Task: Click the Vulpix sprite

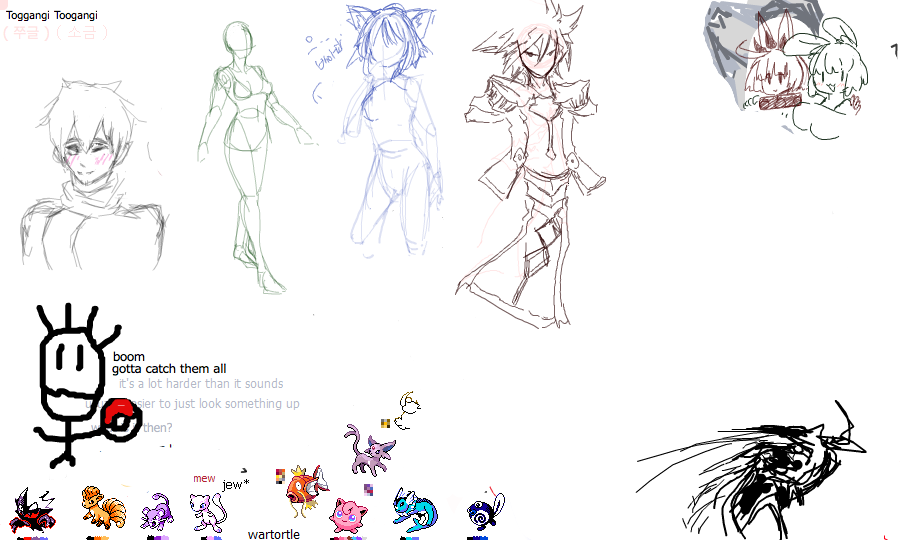Action: coord(103,507)
